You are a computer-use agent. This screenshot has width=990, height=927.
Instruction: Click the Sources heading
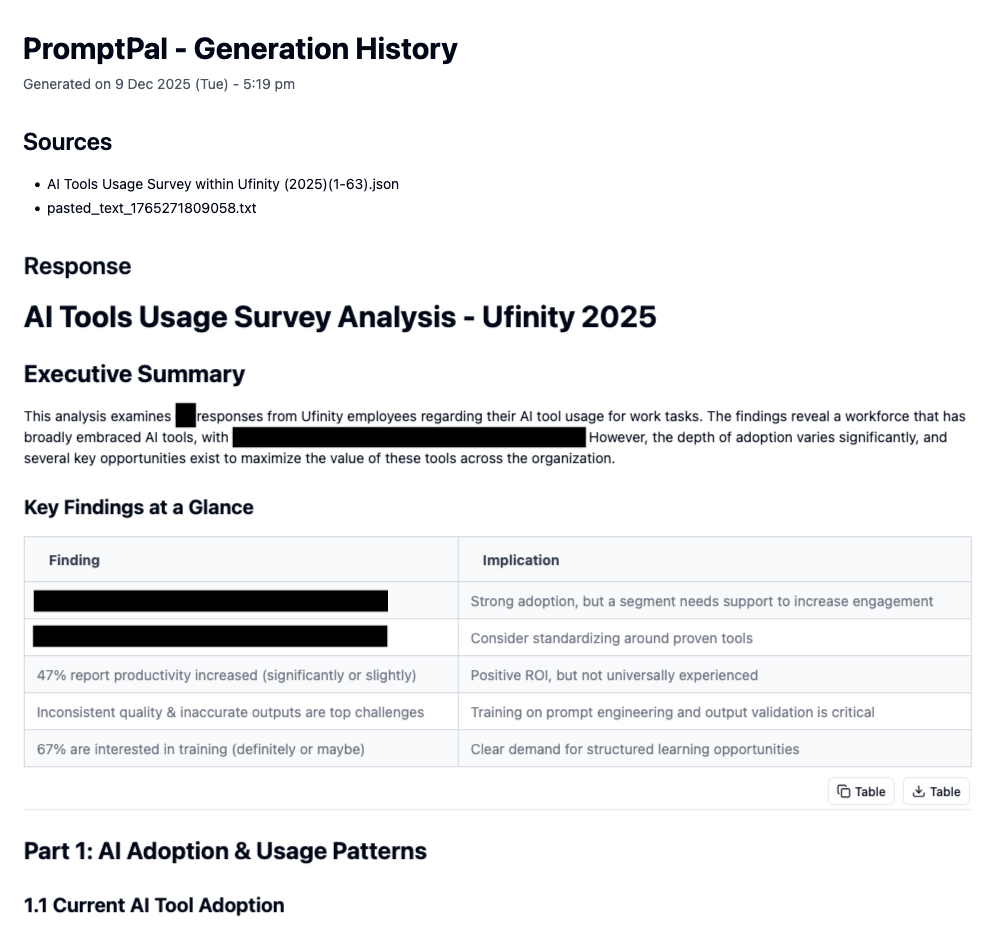(67, 142)
